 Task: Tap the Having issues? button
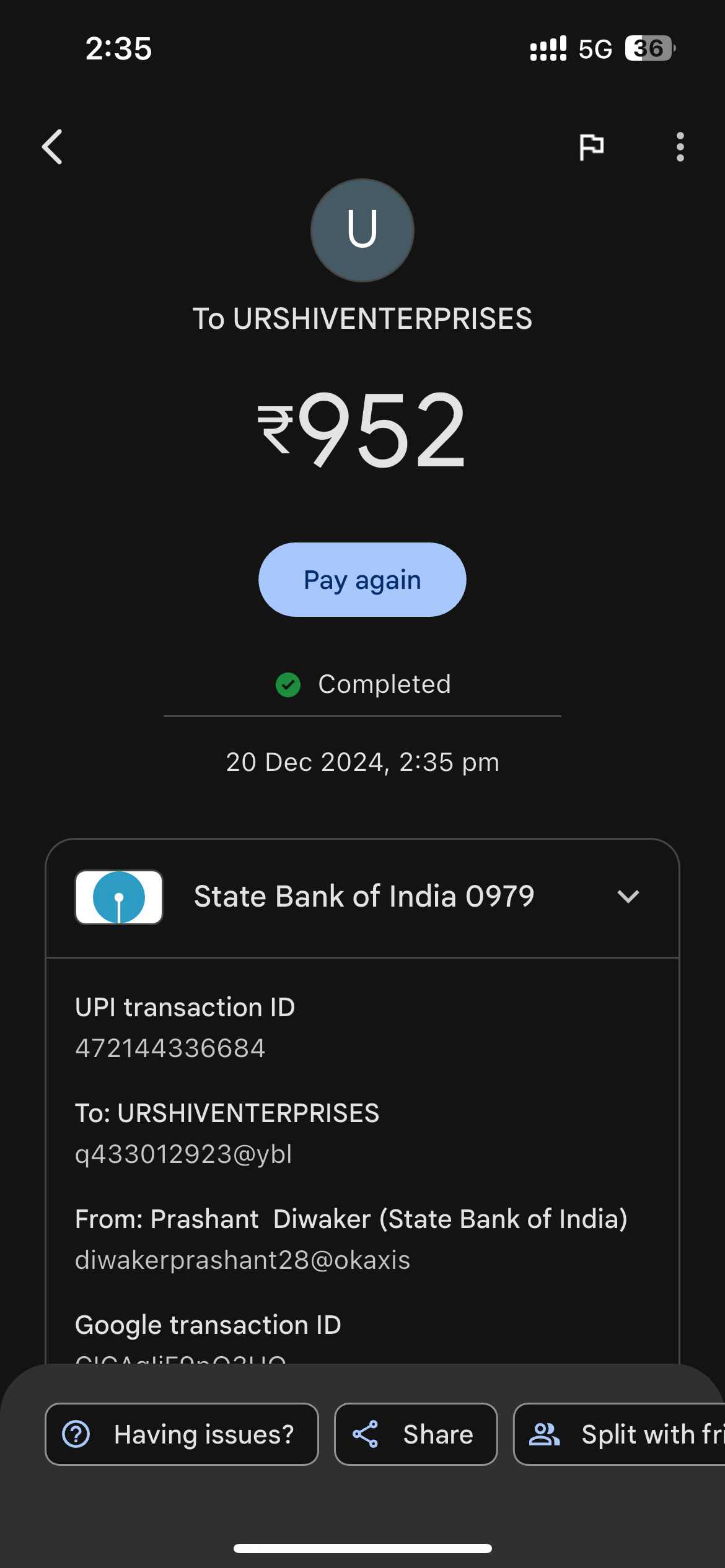182,1434
